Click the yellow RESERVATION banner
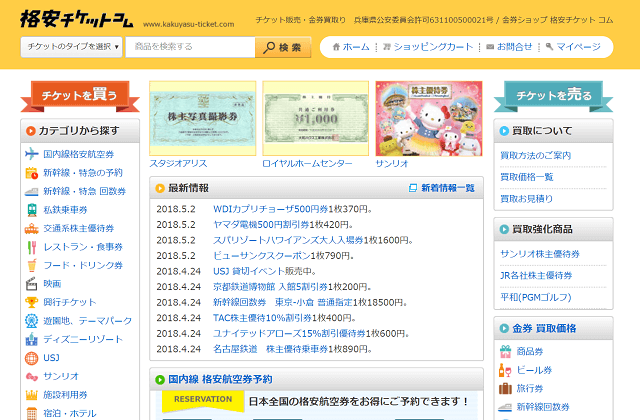Image resolution: width=640 pixels, height=420 pixels. (x=203, y=400)
